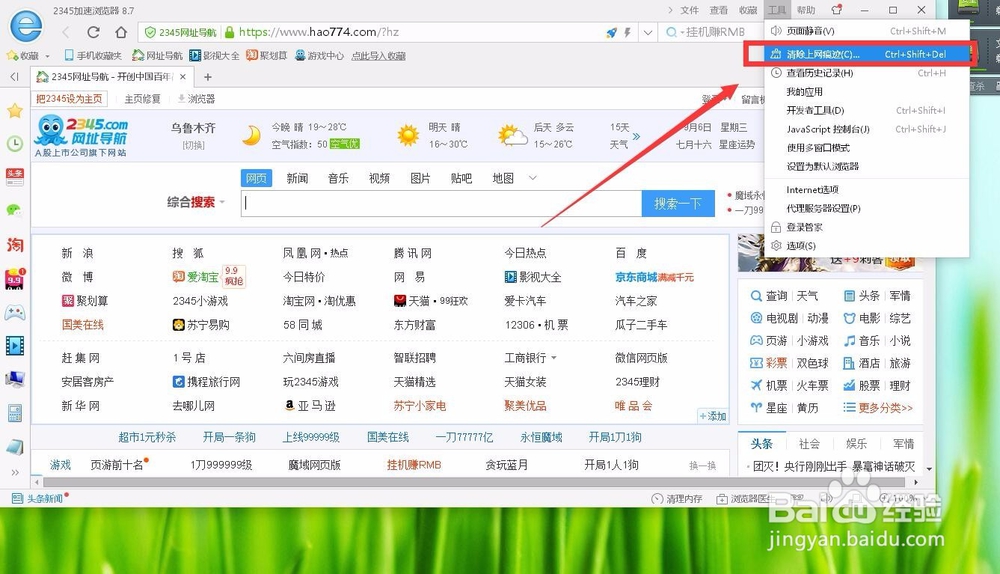Open the 头条新闻 status bar item

pos(40,498)
